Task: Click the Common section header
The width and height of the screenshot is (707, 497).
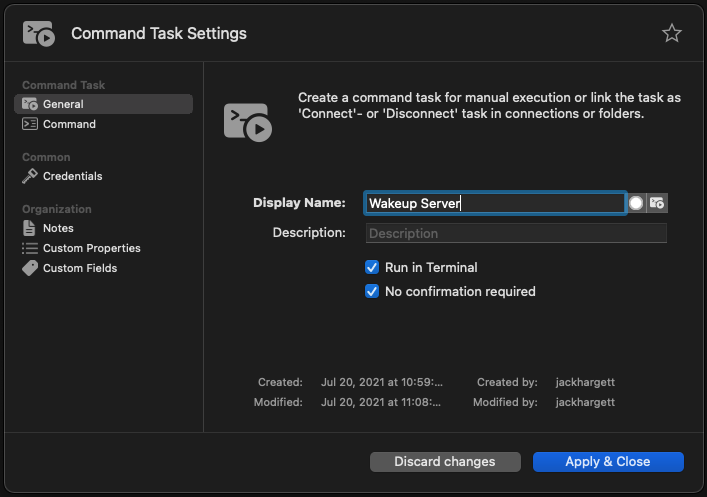Action: click(46, 157)
